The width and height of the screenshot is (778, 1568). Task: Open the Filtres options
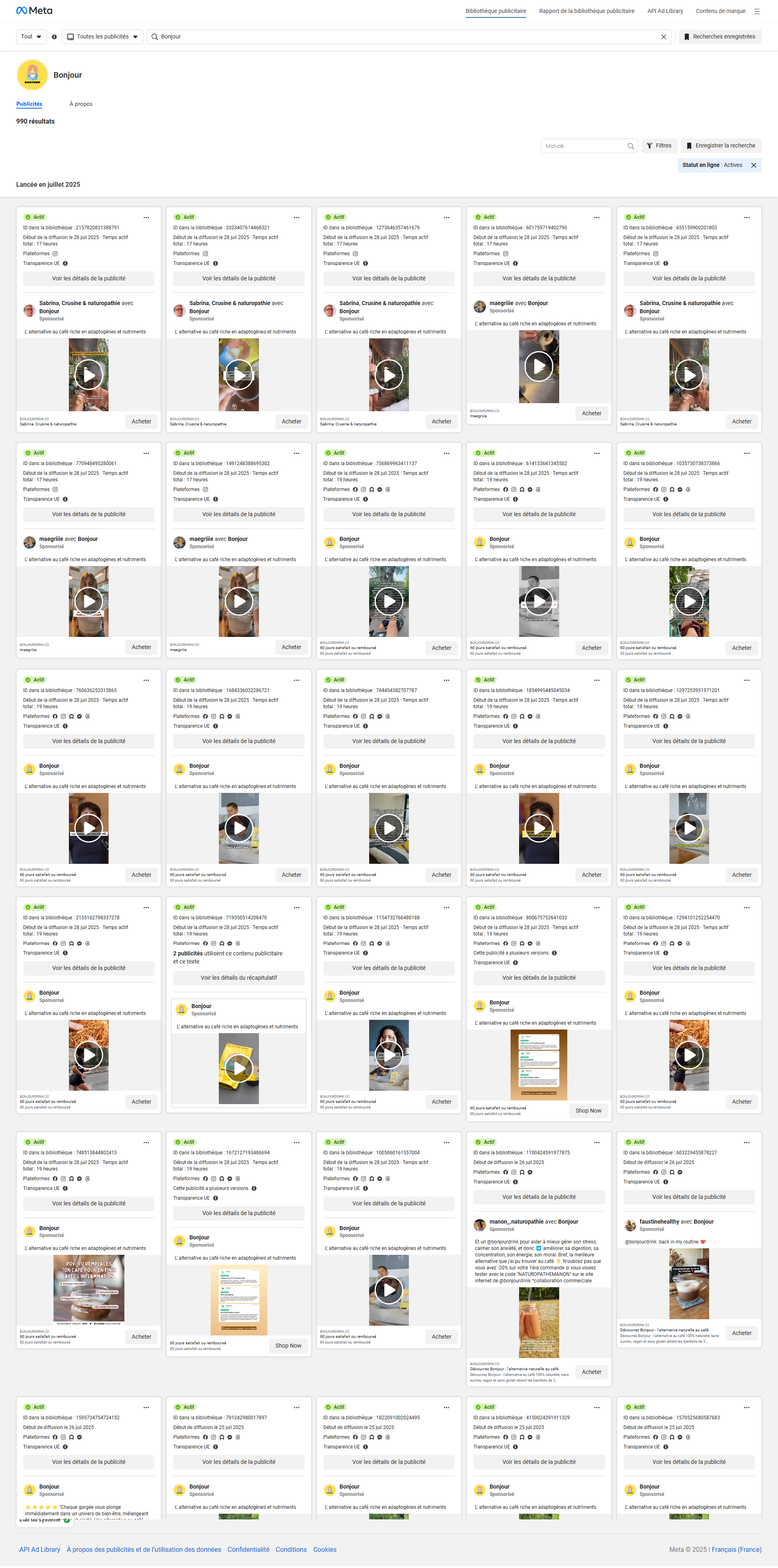659,146
